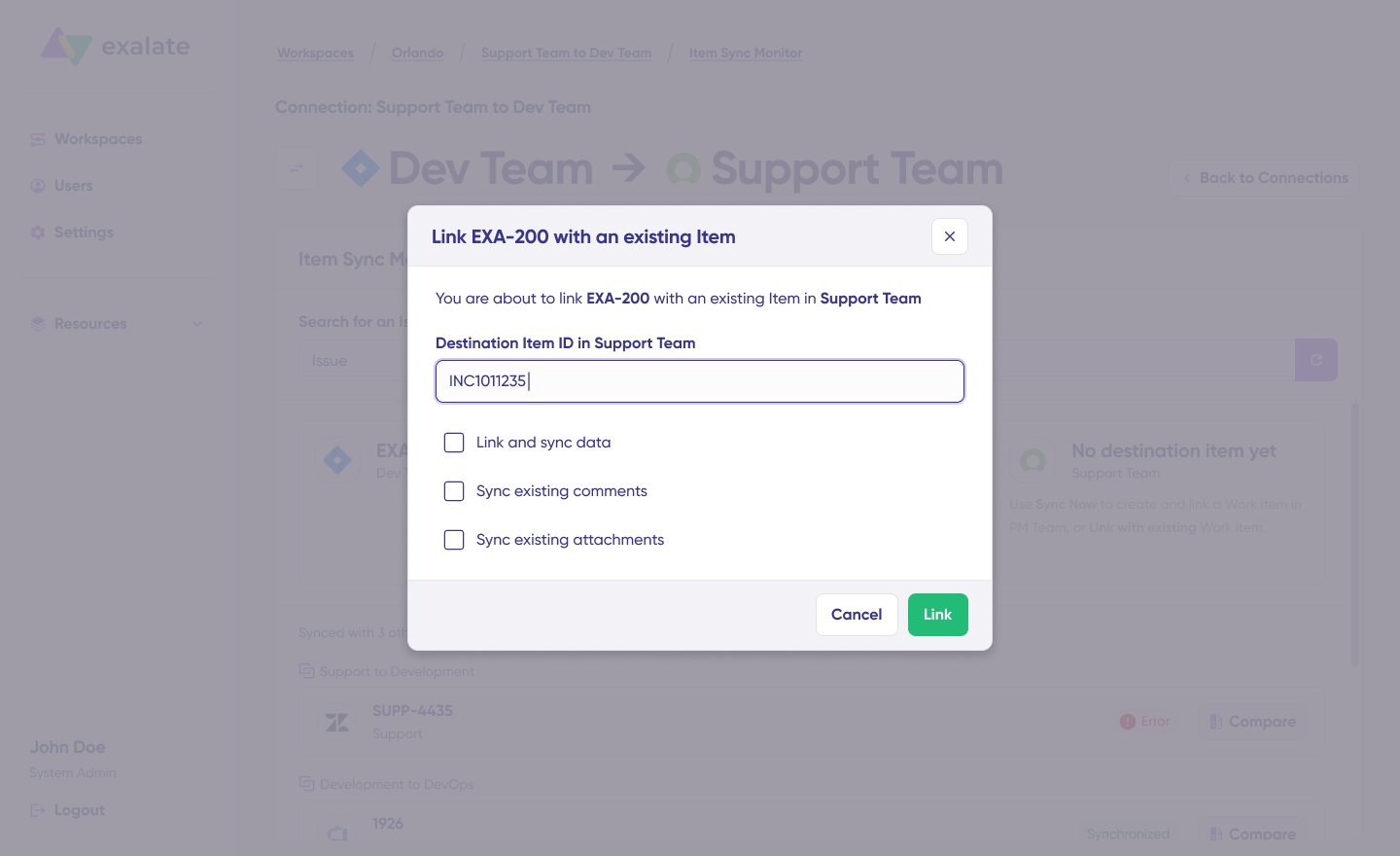Click the refresh icon beside the search field
Viewport: 1400px width, 856px height.
coord(1316,360)
